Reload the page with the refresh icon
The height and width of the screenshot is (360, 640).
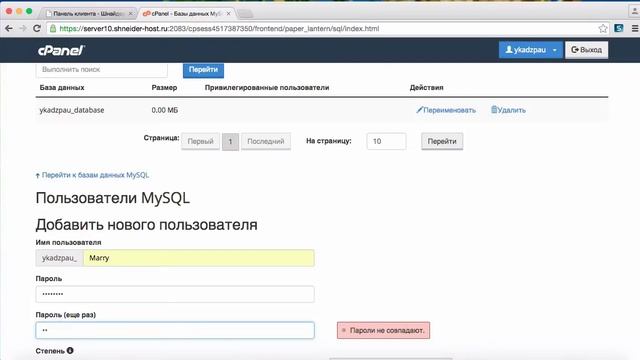pos(37,29)
